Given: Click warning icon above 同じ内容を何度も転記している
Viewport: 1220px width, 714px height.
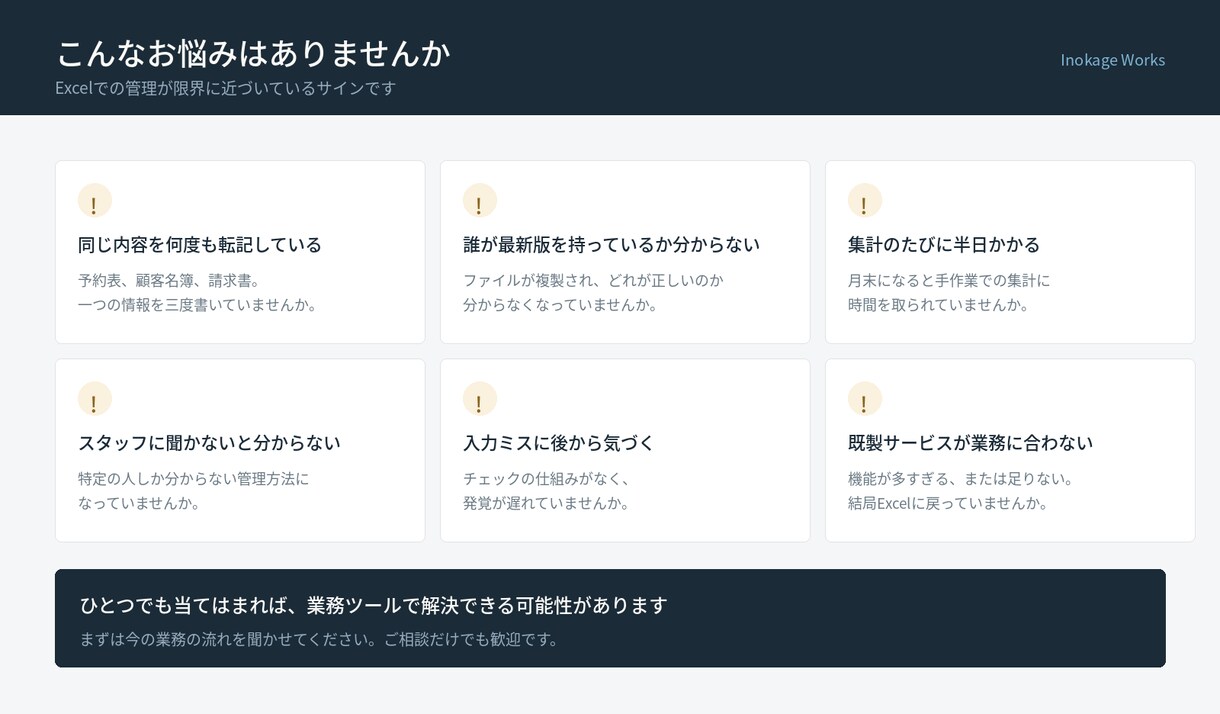Looking at the screenshot, I should click(x=94, y=200).
